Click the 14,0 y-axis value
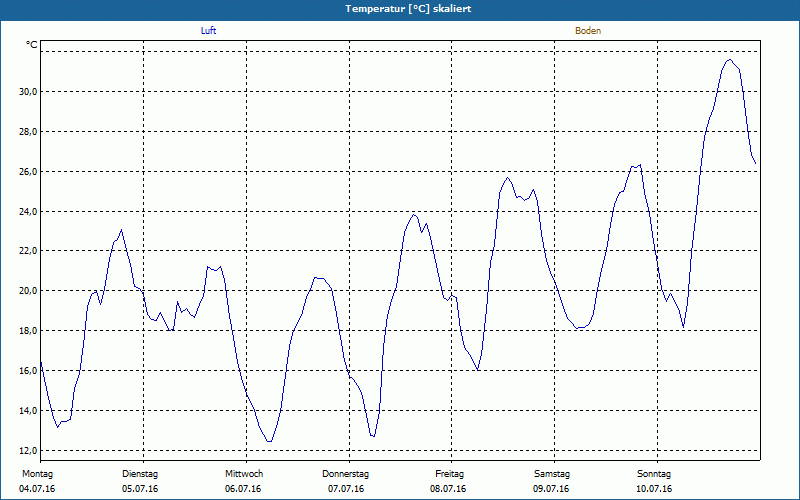This screenshot has height=500, width=800. 29,410
